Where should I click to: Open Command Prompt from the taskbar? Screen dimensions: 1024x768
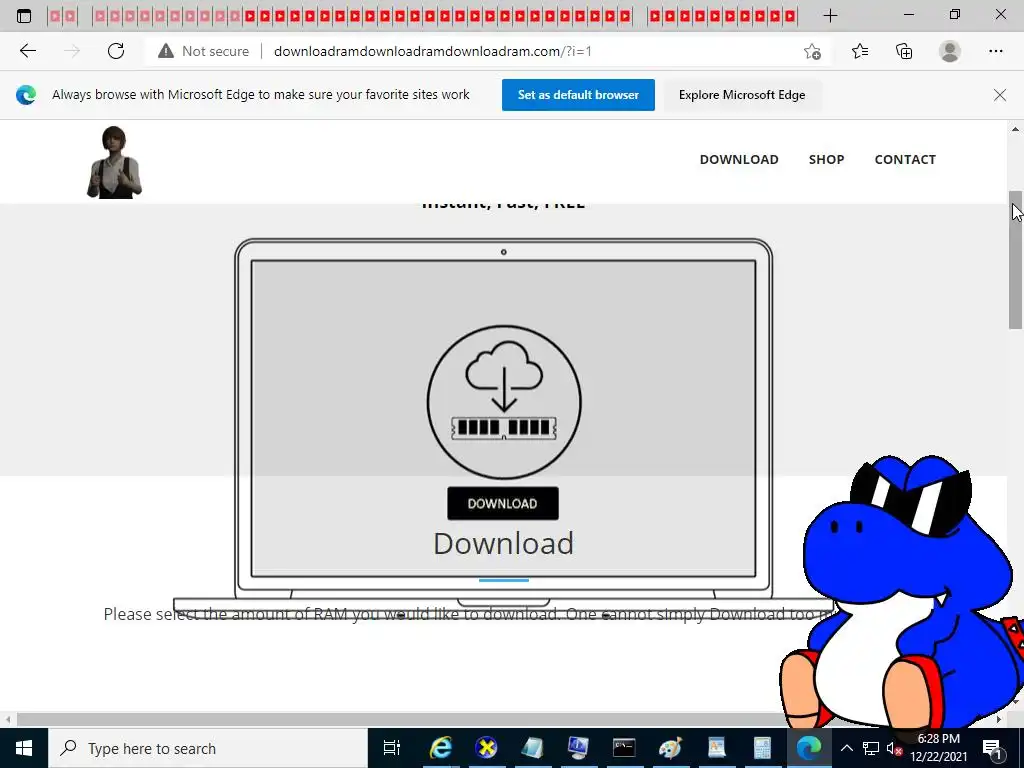coord(624,748)
